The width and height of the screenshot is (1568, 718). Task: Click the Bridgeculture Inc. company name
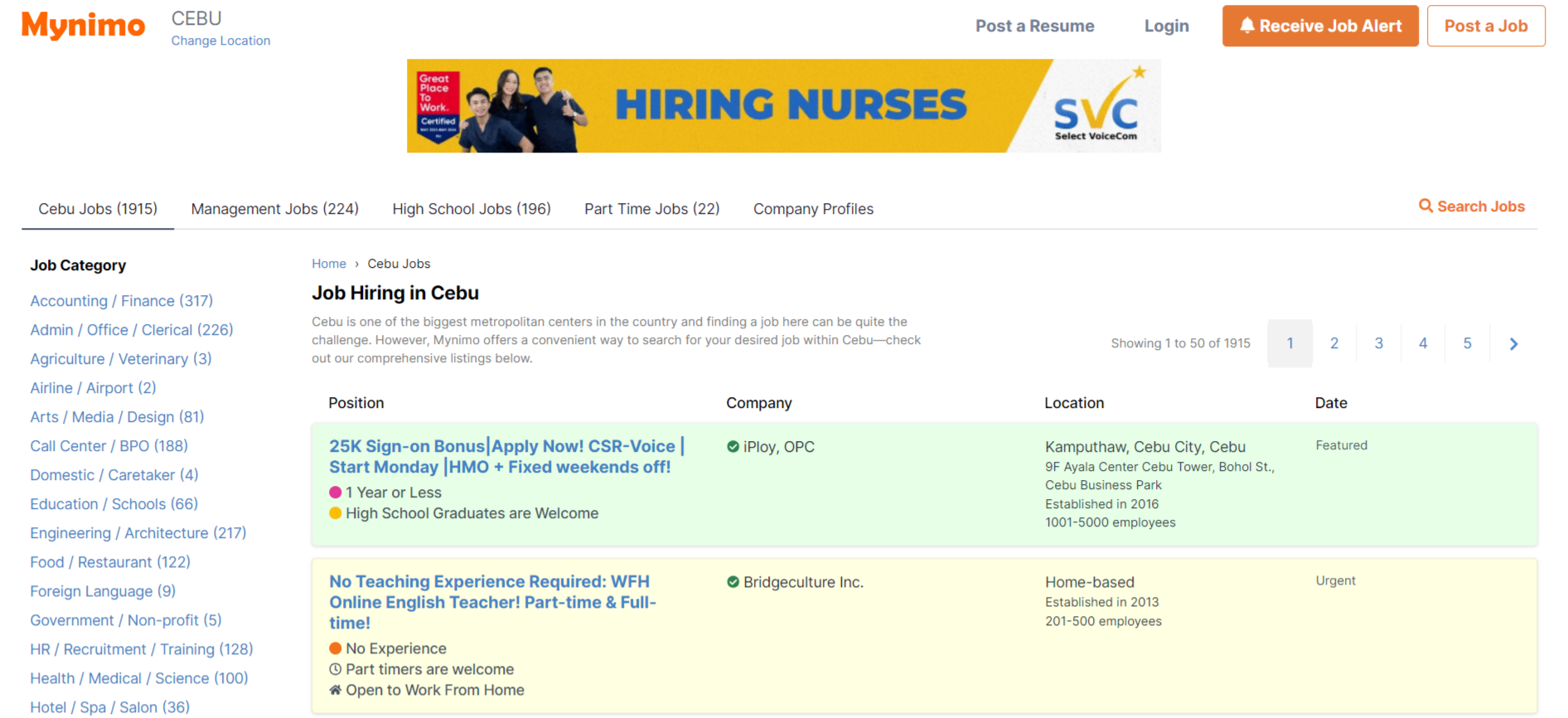click(x=803, y=582)
